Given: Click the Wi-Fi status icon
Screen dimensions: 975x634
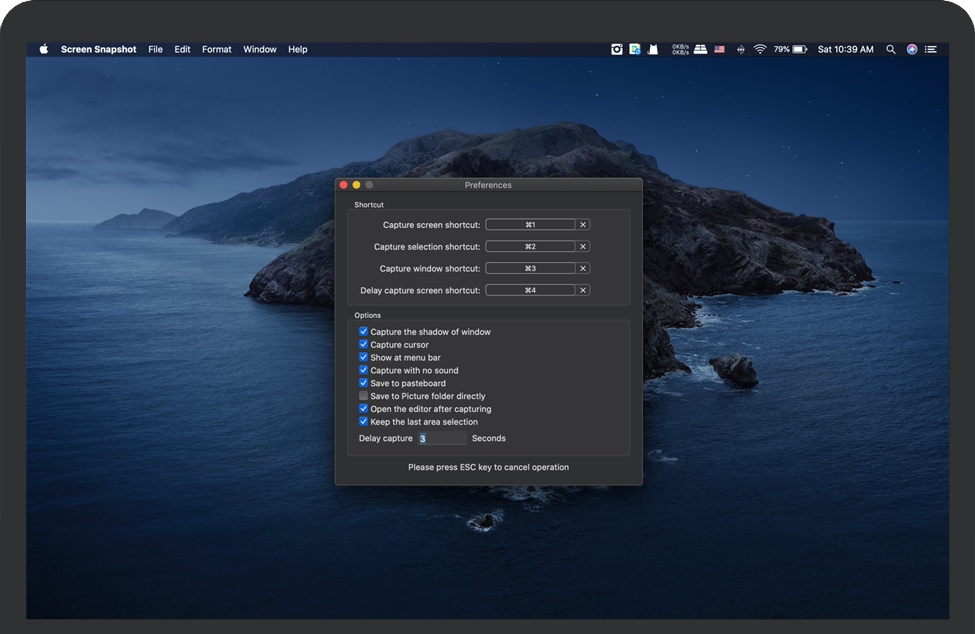Looking at the screenshot, I should pyautogui.click(x=760, y=48).
